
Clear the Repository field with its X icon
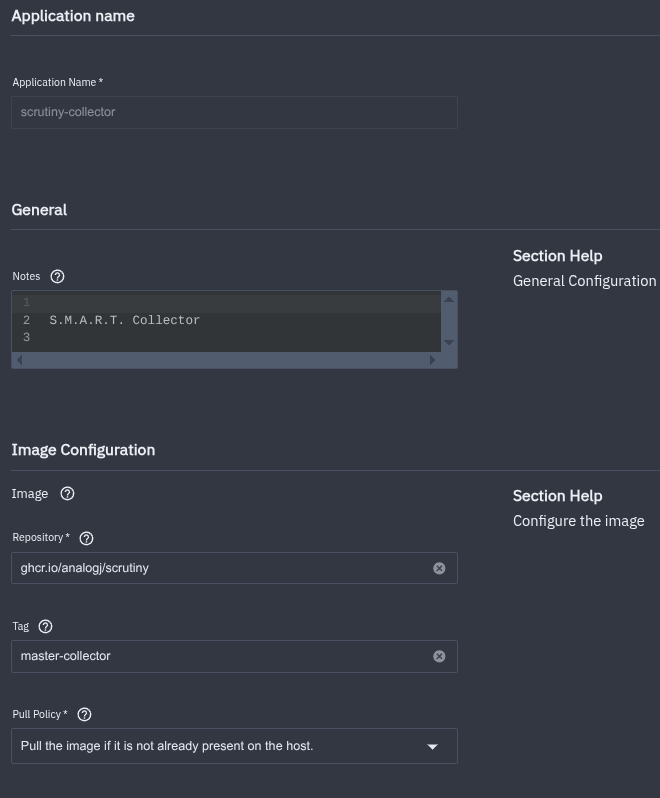[x=439, y=568]
